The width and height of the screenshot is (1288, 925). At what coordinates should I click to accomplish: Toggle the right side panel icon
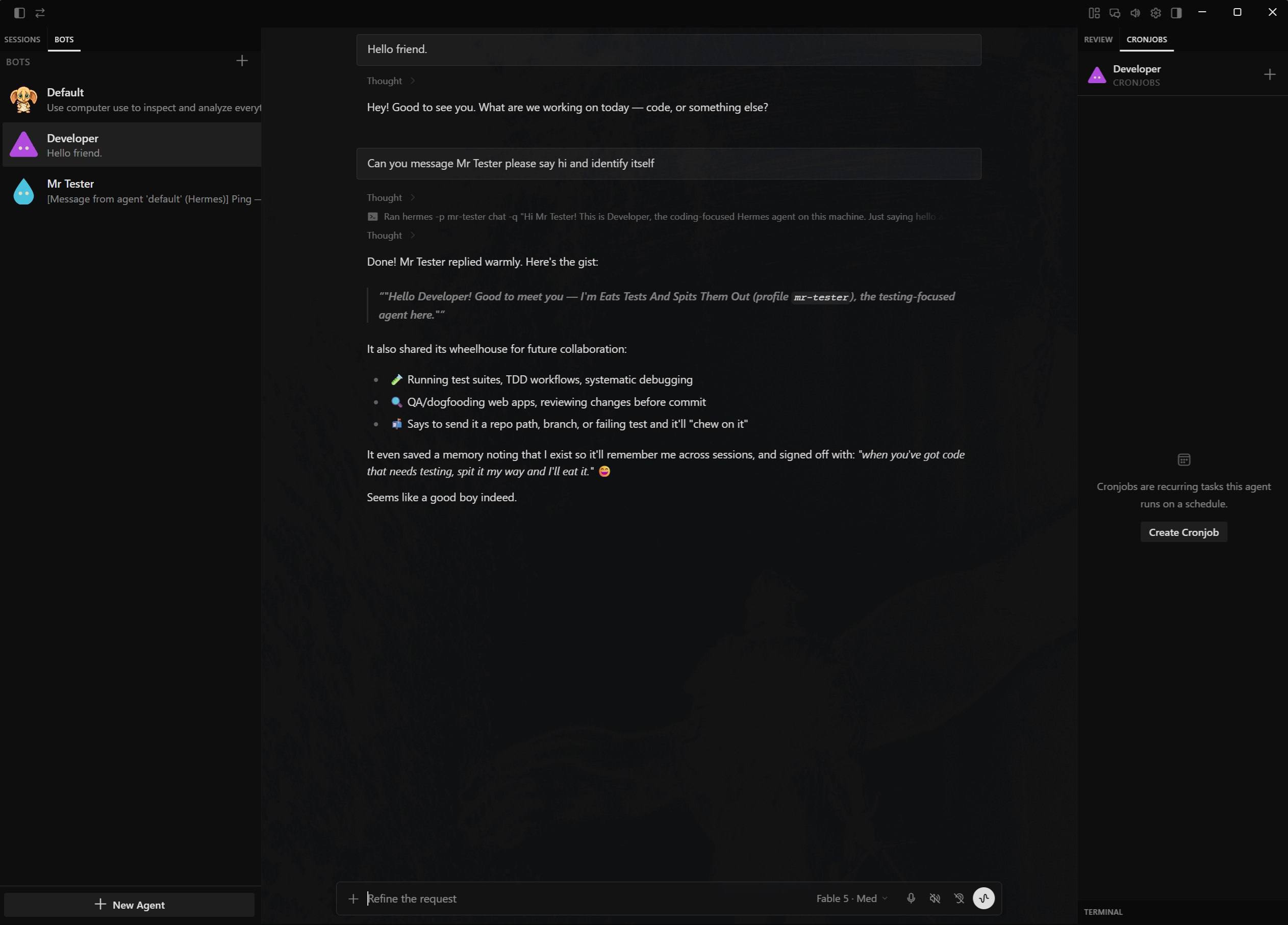tap(1176, 12)
